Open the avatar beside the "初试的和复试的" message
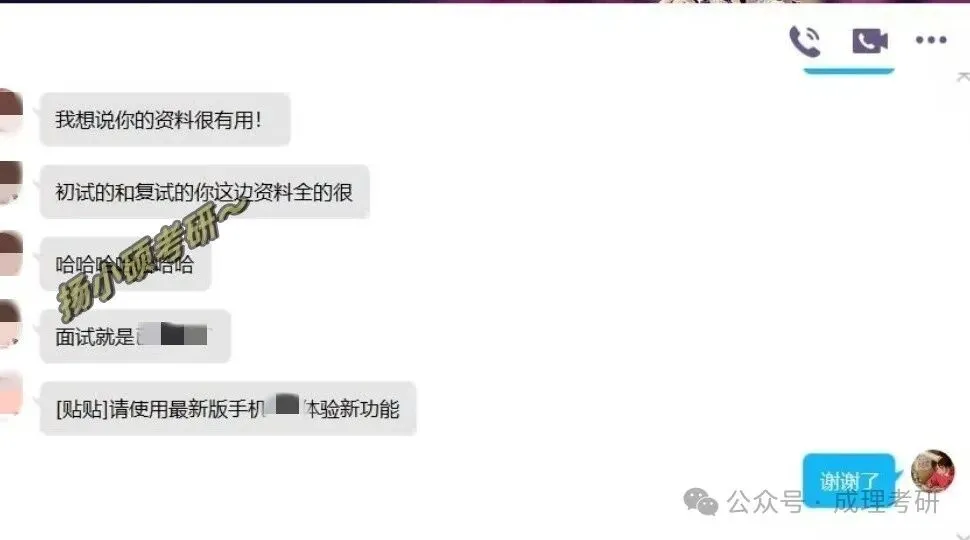This screenshot has width=970, height=540. click(9, 182)
